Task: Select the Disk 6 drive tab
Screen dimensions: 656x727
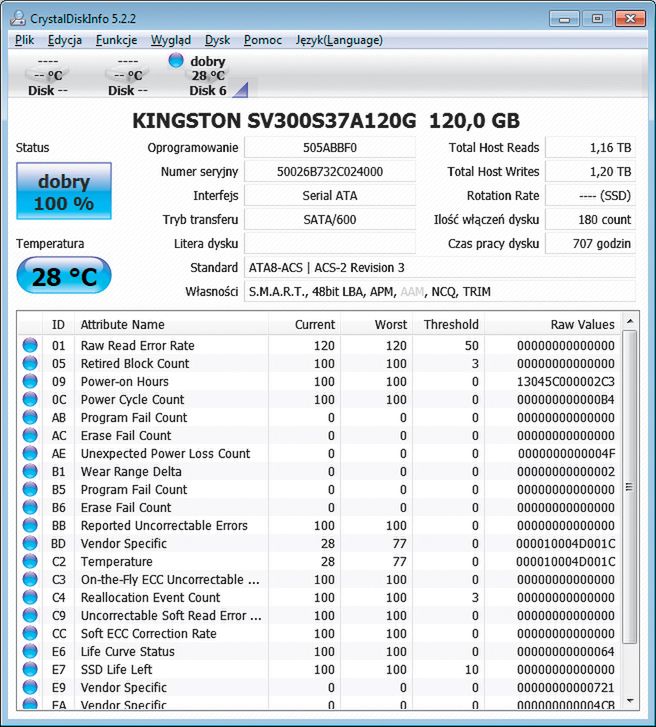Action: click(208, 75)
